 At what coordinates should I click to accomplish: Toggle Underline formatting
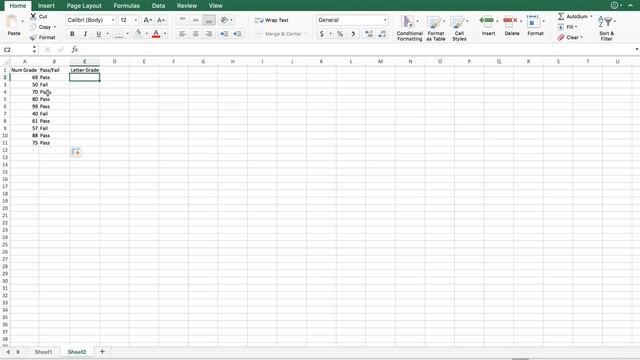[x=98, y=34]
